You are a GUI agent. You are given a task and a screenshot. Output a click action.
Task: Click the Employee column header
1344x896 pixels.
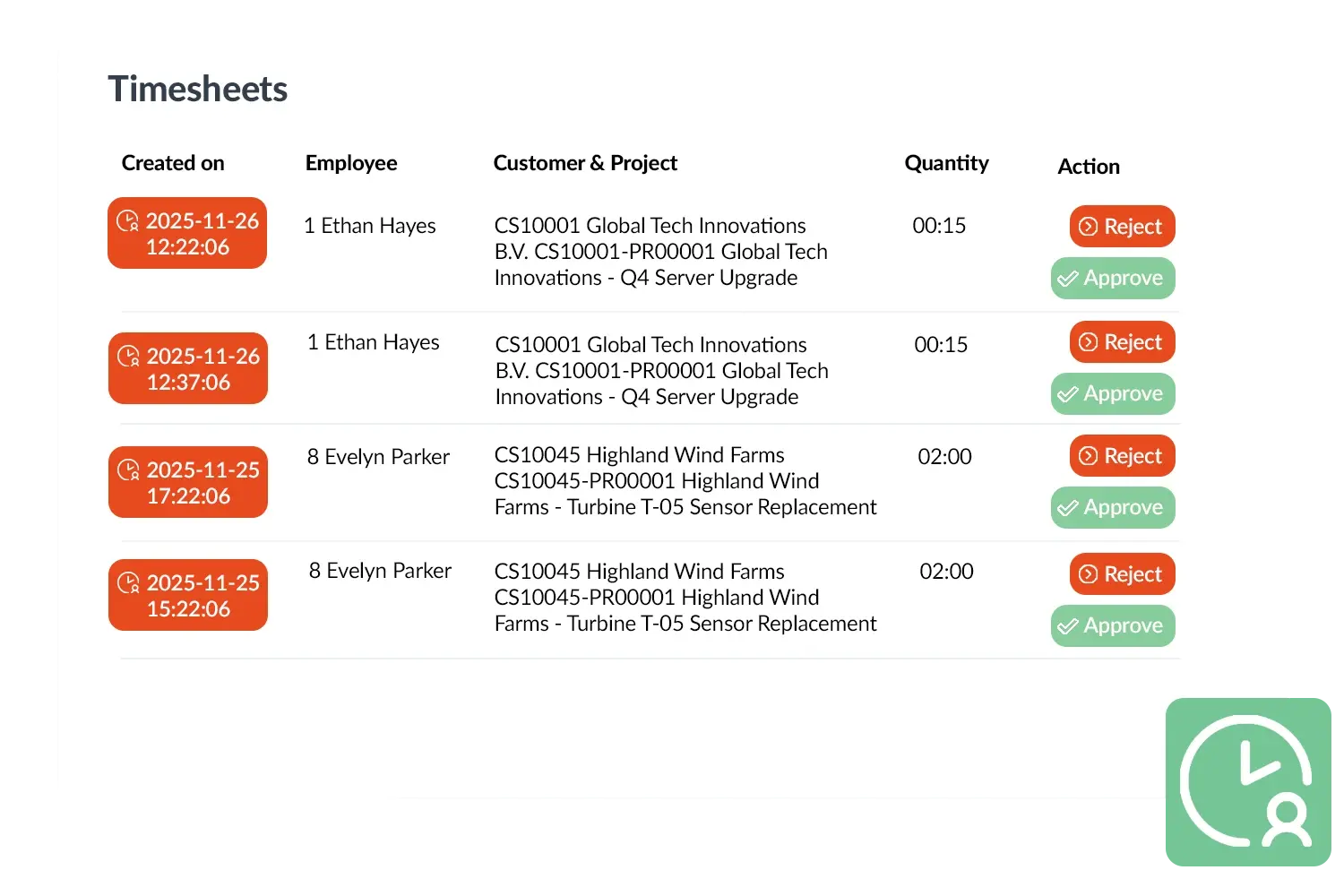pyautogui.click(x=351, y=163)
